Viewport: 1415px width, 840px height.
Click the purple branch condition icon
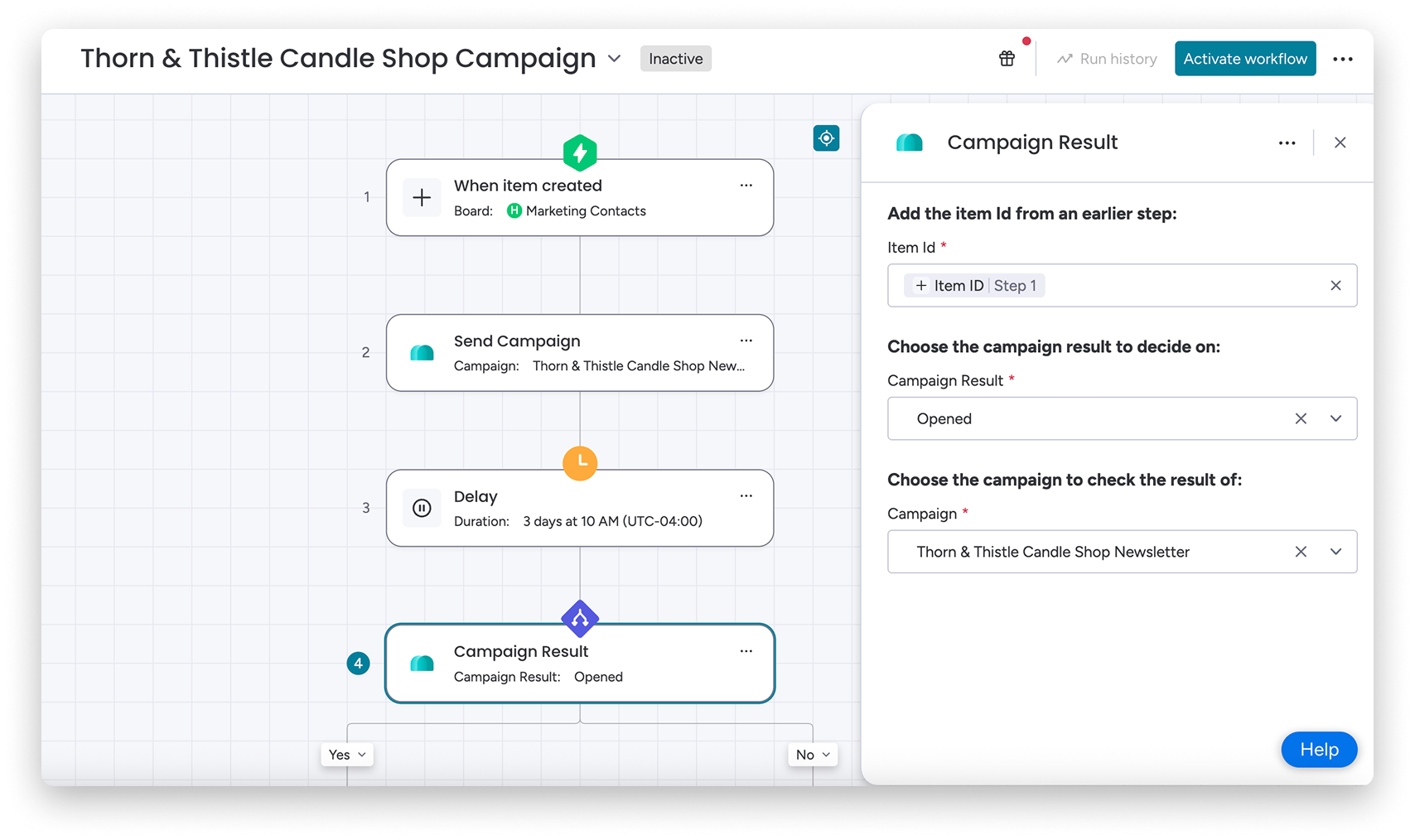coord(580,618)
